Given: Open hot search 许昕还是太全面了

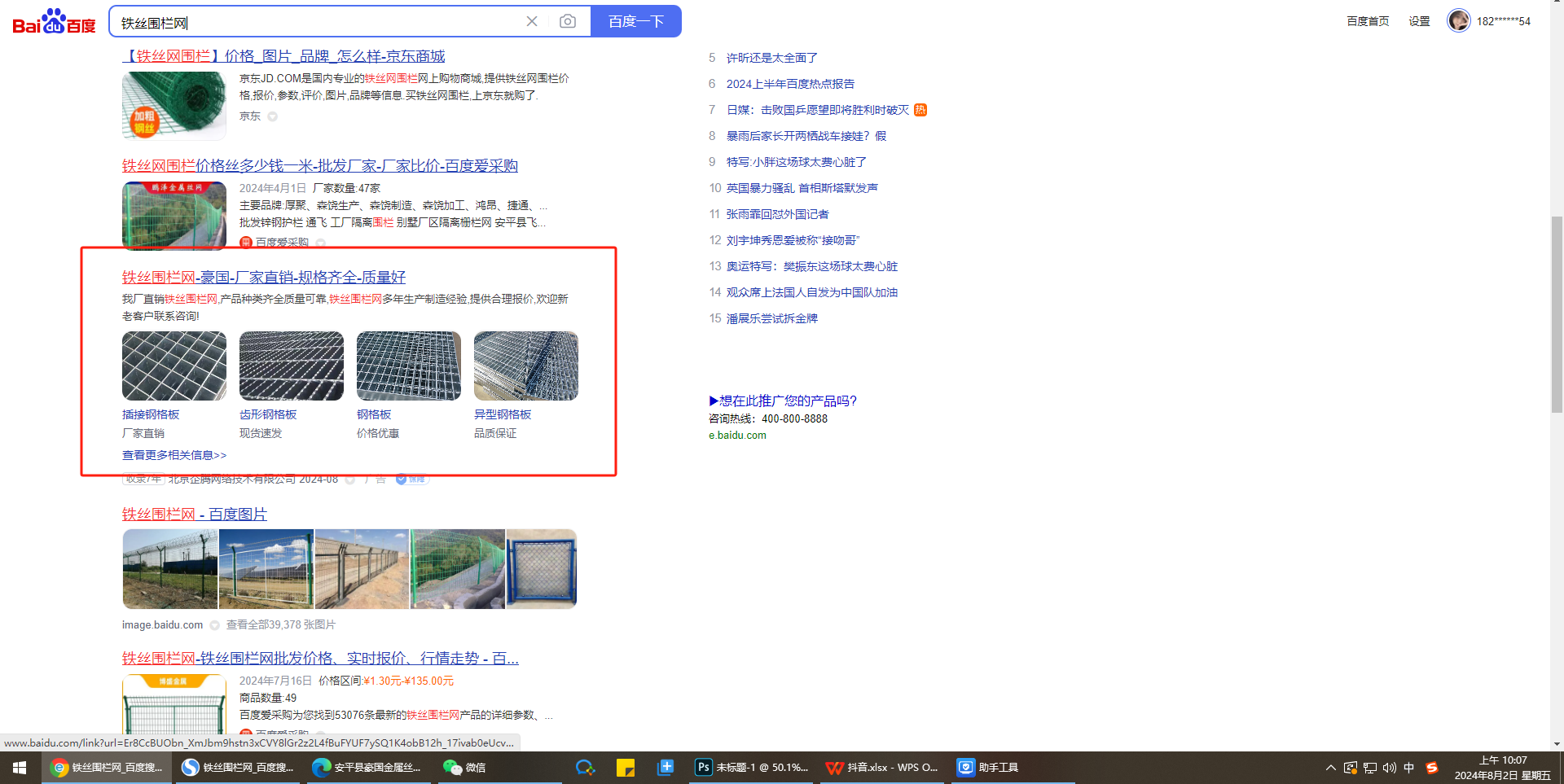Looking at the screenshot, I should 772,58.
